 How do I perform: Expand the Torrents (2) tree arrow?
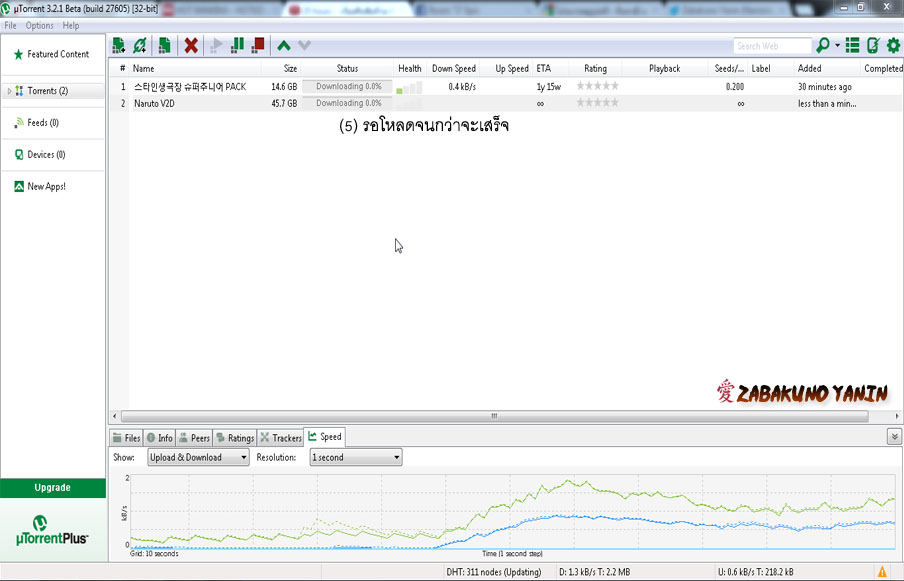pyautogui.click(x=9, y=91)
